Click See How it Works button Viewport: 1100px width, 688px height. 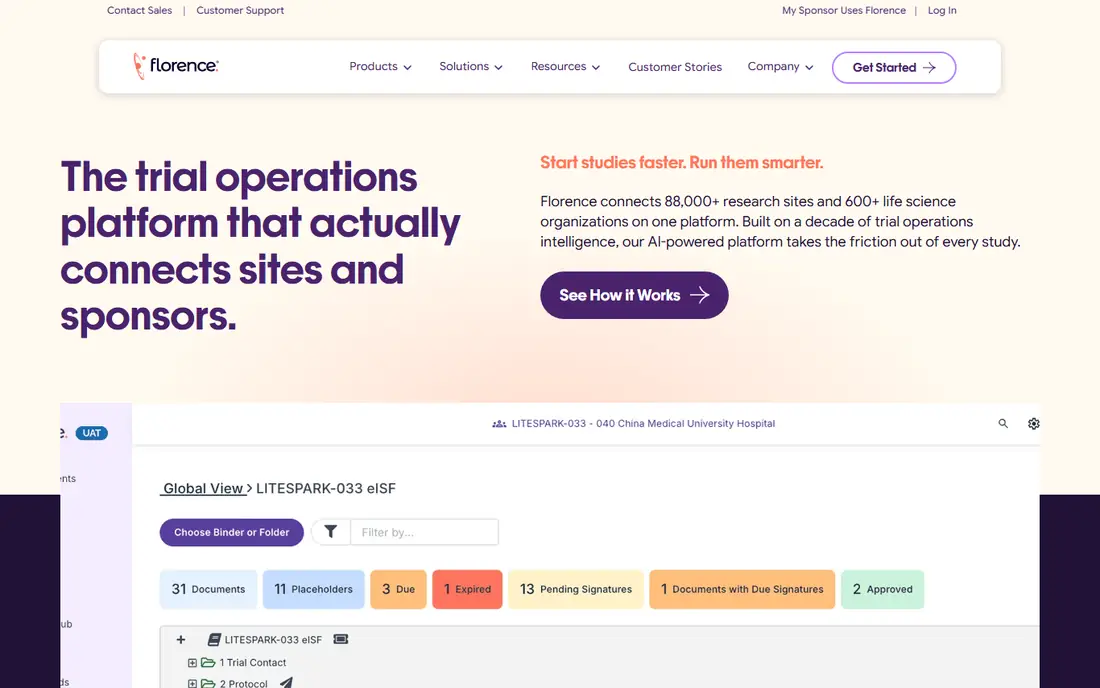pos(634,295)
